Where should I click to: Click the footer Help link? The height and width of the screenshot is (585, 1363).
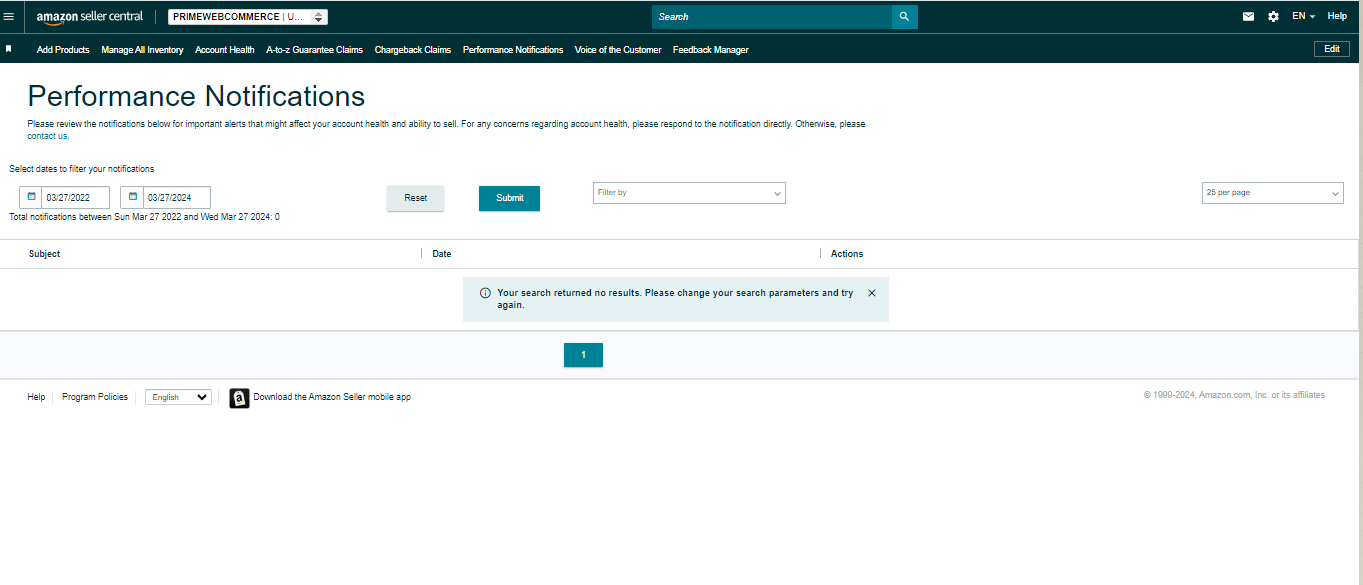tap(36, 397)
